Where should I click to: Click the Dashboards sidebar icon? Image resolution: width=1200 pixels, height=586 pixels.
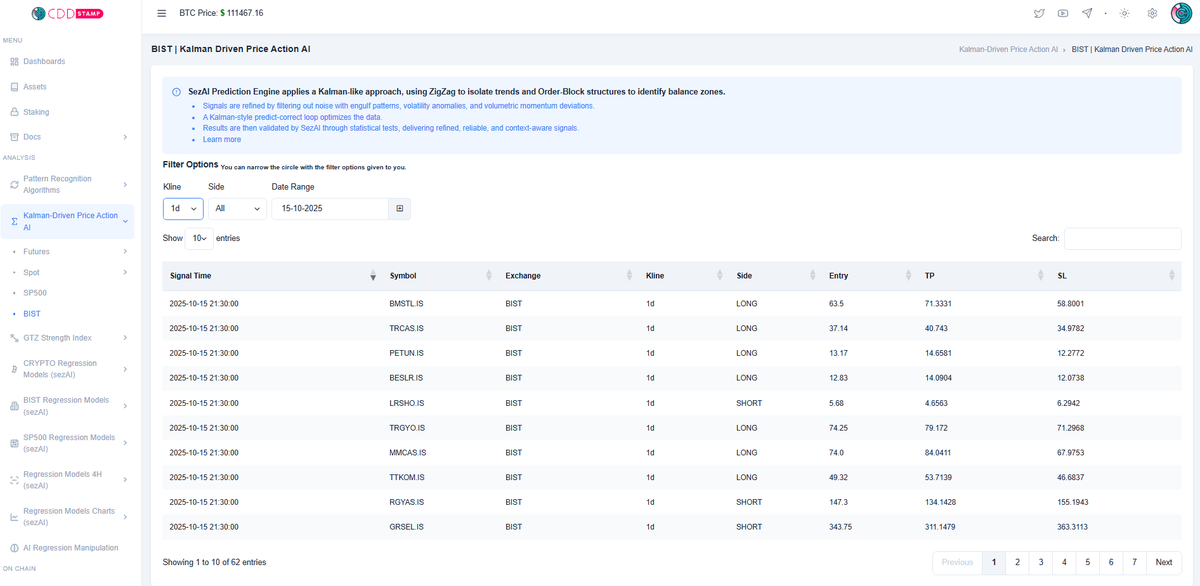[14, 62]
